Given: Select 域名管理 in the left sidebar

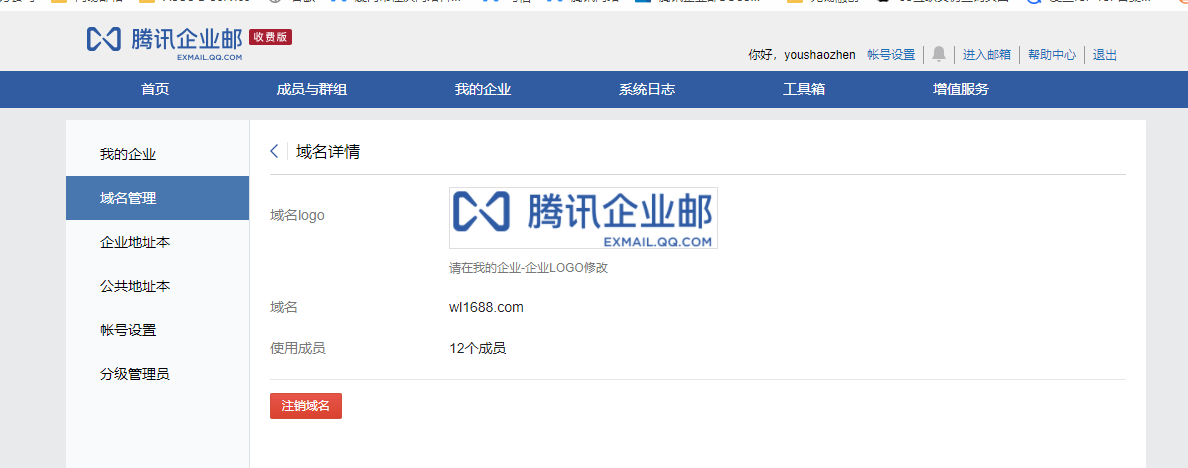Looking at the screenshot, I should pyautogui.click(x=158, y=198).
